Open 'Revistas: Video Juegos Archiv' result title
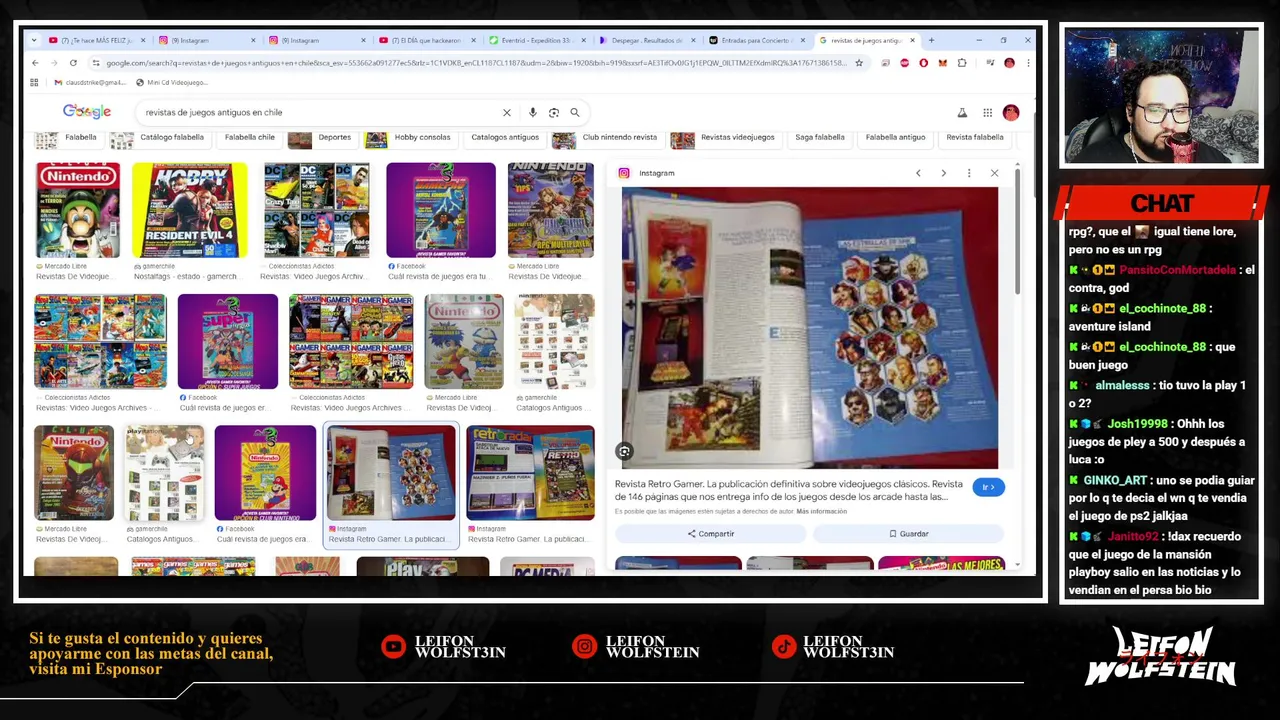The width and height of the screenshot is (1280, 720). pos(314,277)
